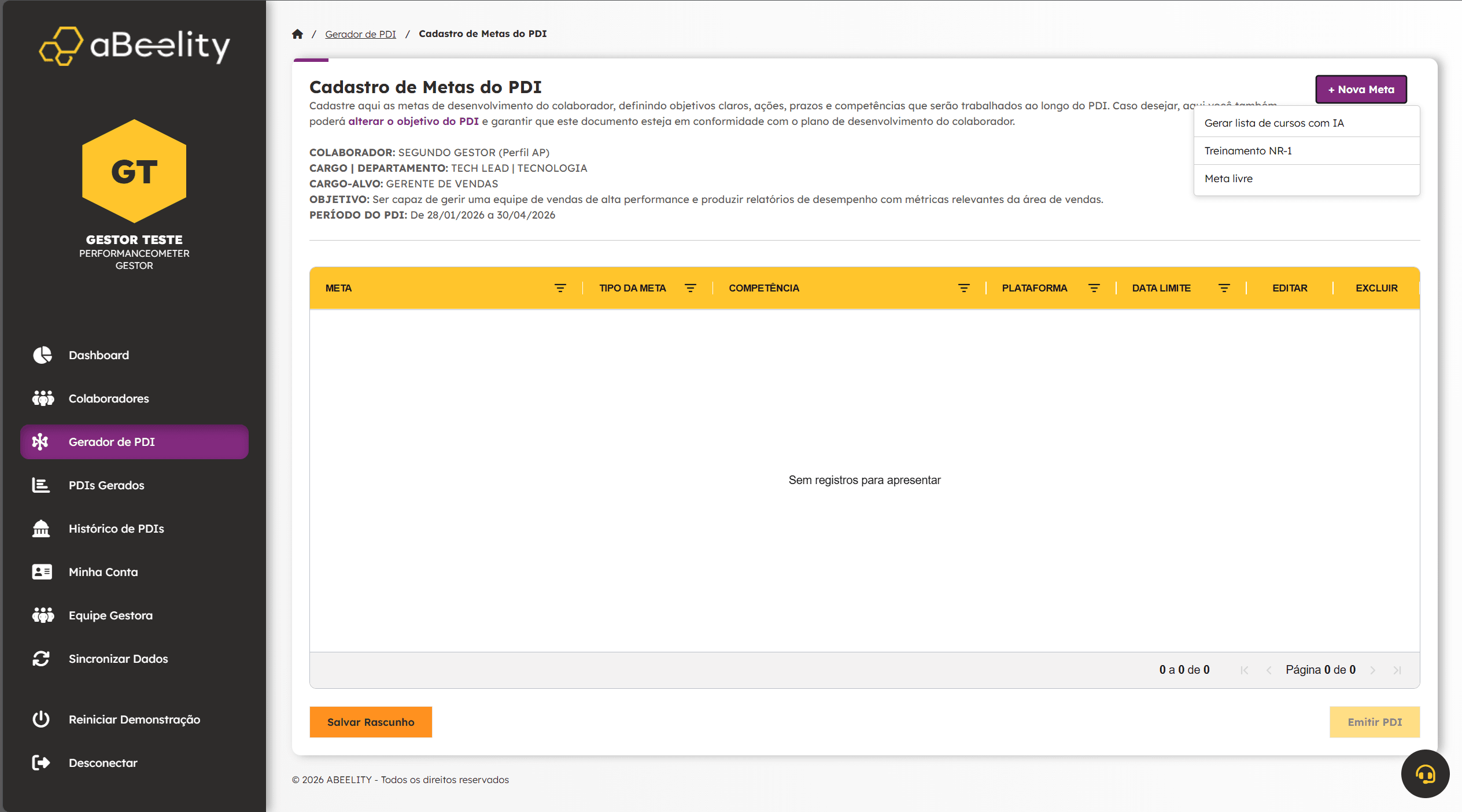Select the Equipe Gestora sidebar icon
This screenshot has width=1462, height=812.
point(42,615)
